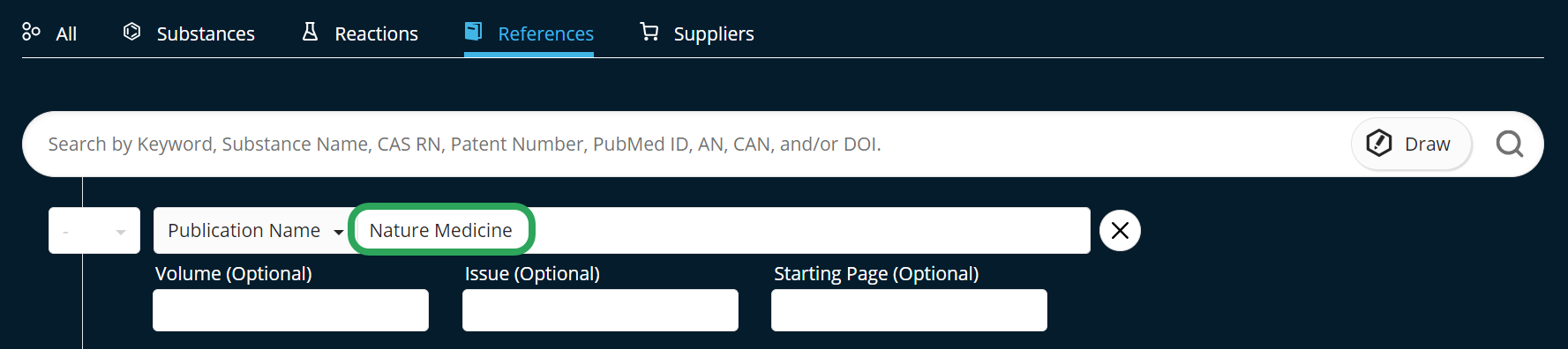Screen dimensions: 1568x349
Task: Click the Issue (Optional) input field
Action: click(x=600, y=310)
